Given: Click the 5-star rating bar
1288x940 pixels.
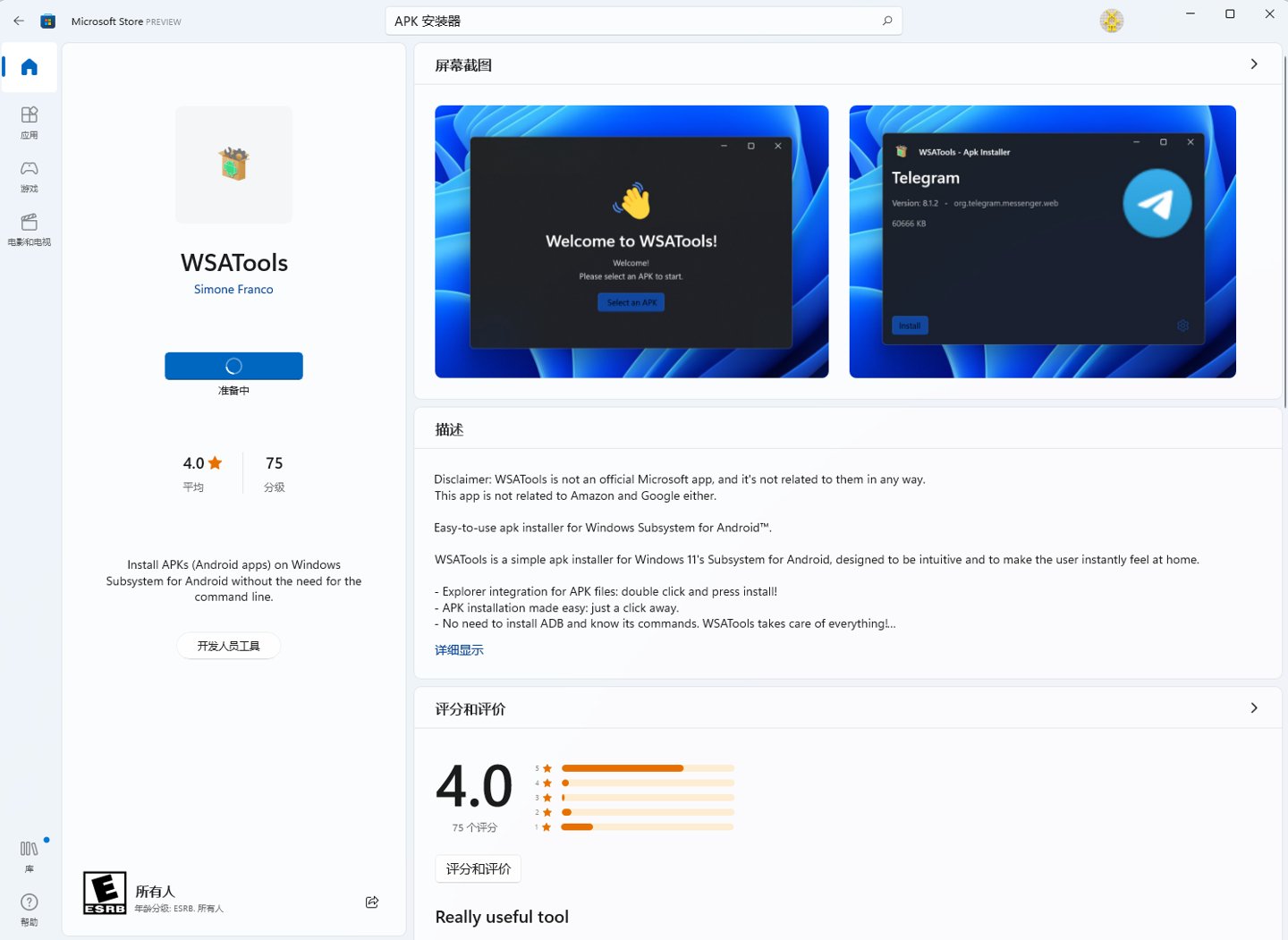Looking at the screenshot, I should pos(648,768).
